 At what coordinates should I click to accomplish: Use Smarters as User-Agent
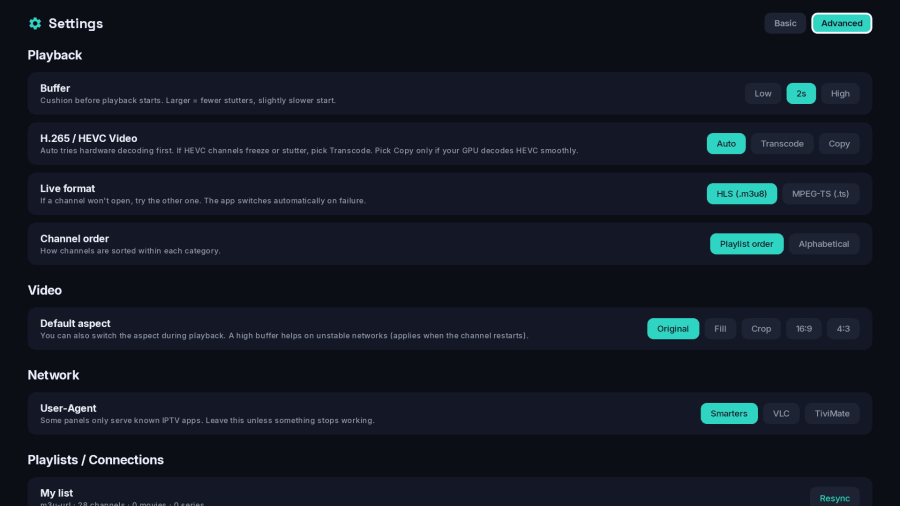pos(729,414)
